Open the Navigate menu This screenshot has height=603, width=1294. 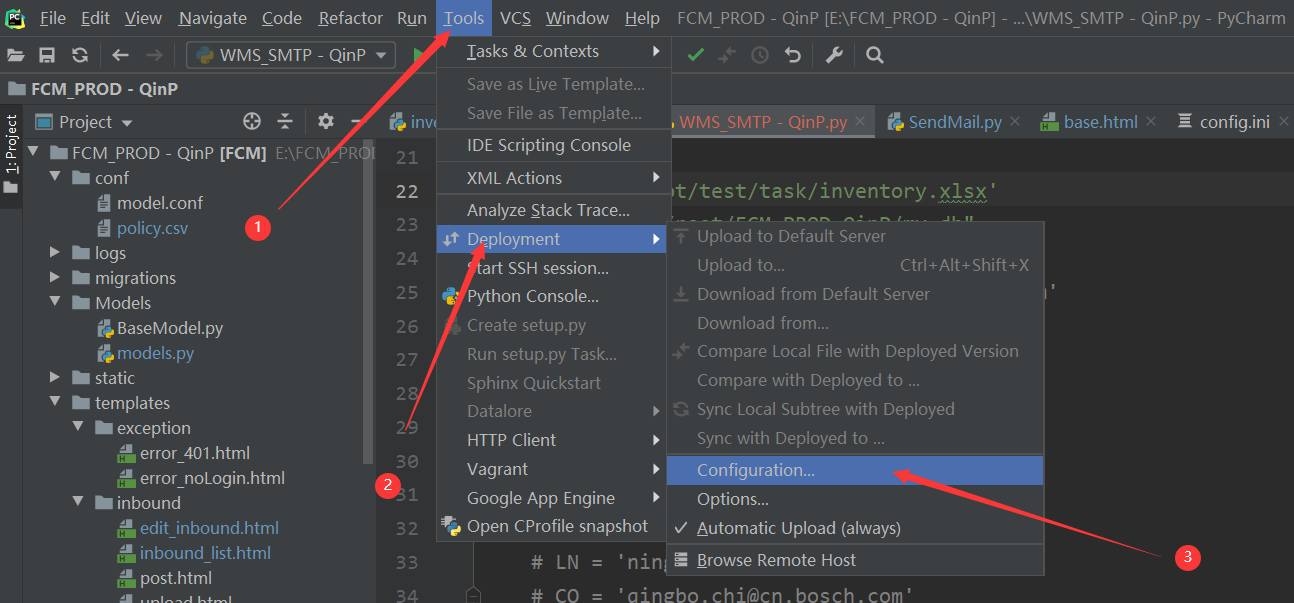[213, 18]
